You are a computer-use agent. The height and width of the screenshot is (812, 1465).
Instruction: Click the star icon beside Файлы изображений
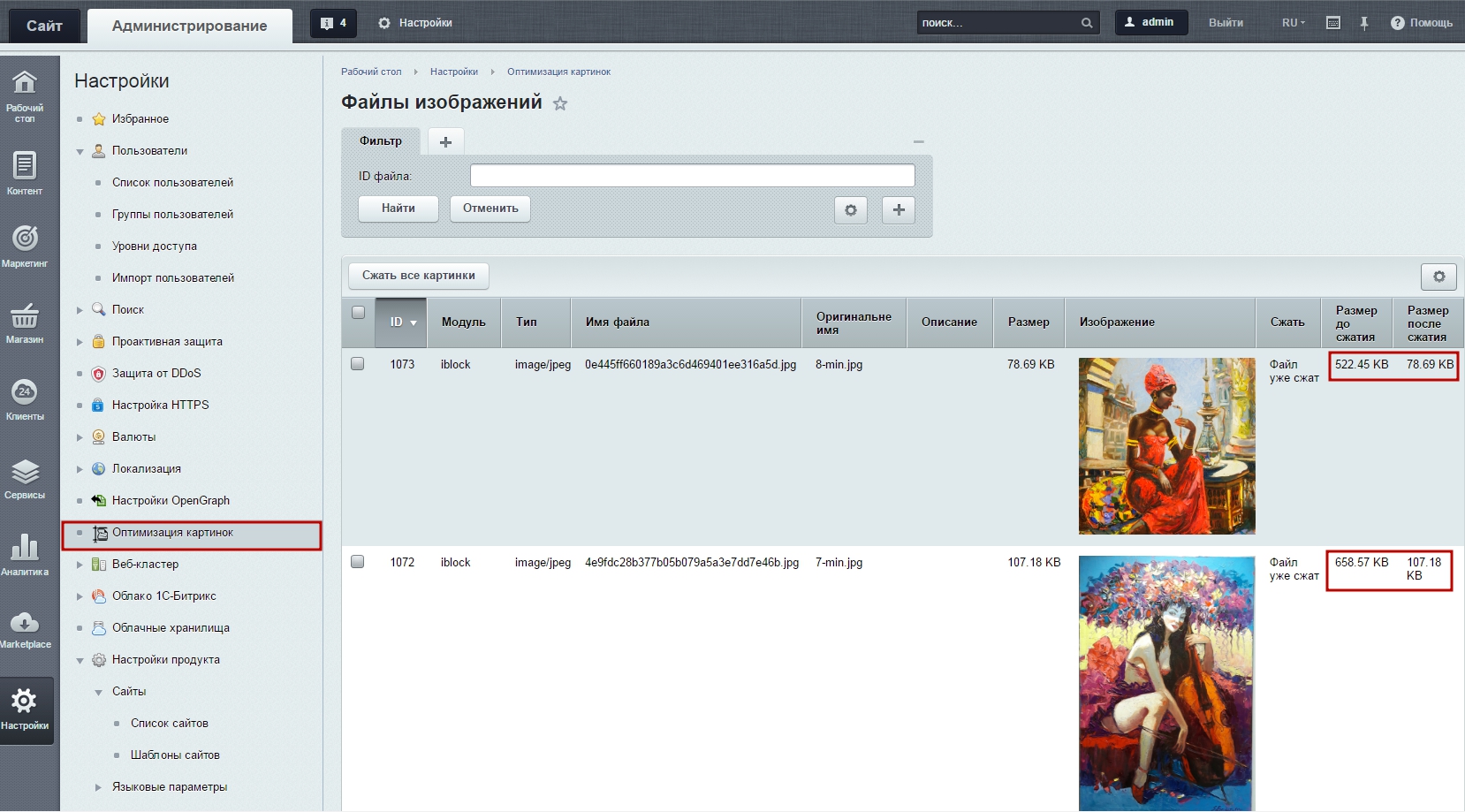[560, 103]
